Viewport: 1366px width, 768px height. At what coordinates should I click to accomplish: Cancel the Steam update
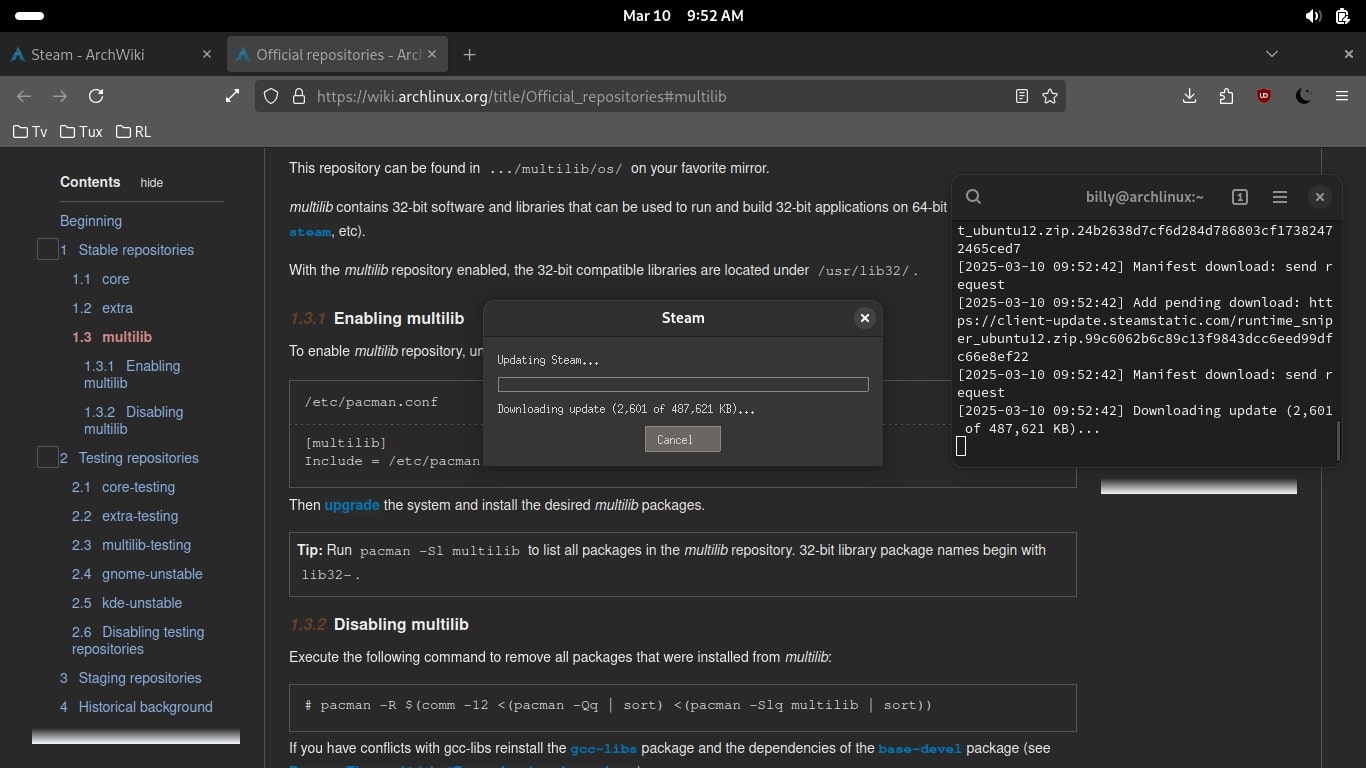(x=683, y=439)
